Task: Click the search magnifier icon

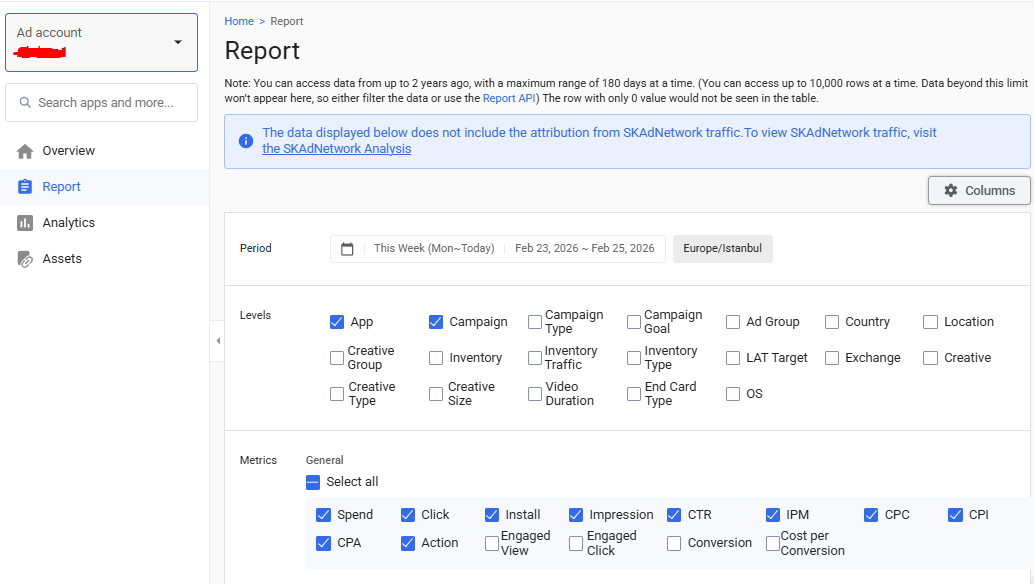Action: 23,103
